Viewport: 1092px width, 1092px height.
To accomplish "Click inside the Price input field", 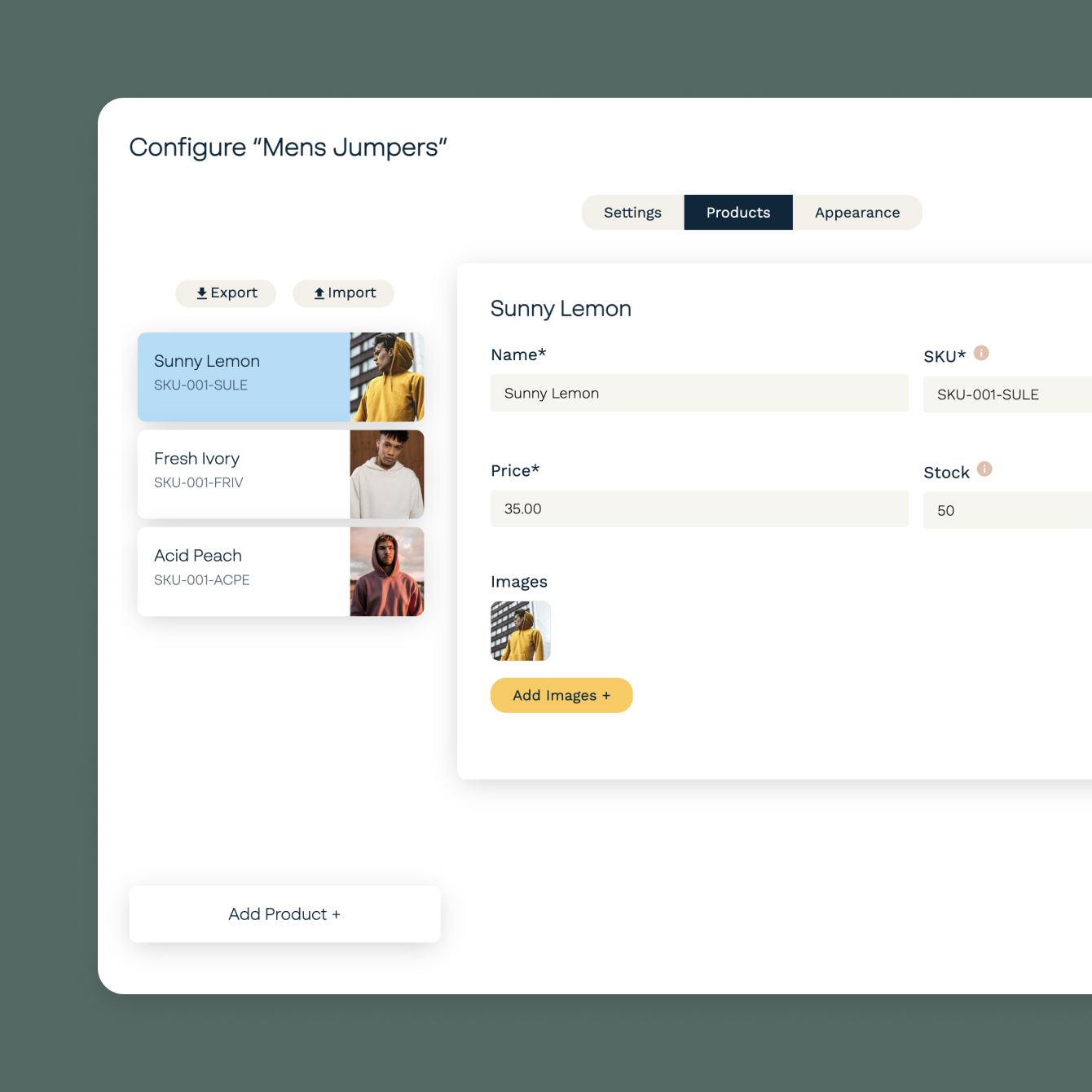I will pos(699,508).
